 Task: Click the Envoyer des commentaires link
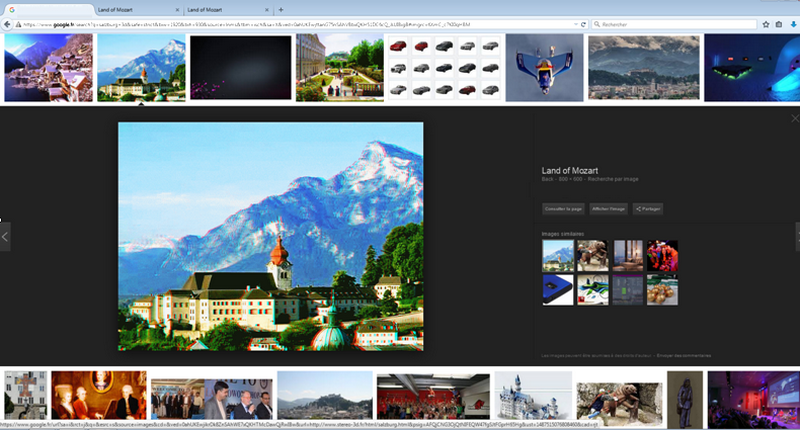click(x=684, y=356)
